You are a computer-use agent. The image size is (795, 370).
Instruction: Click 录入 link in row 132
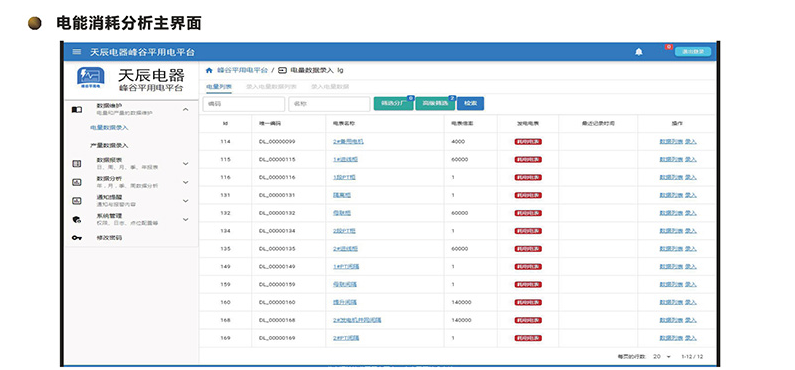(691, 213)
